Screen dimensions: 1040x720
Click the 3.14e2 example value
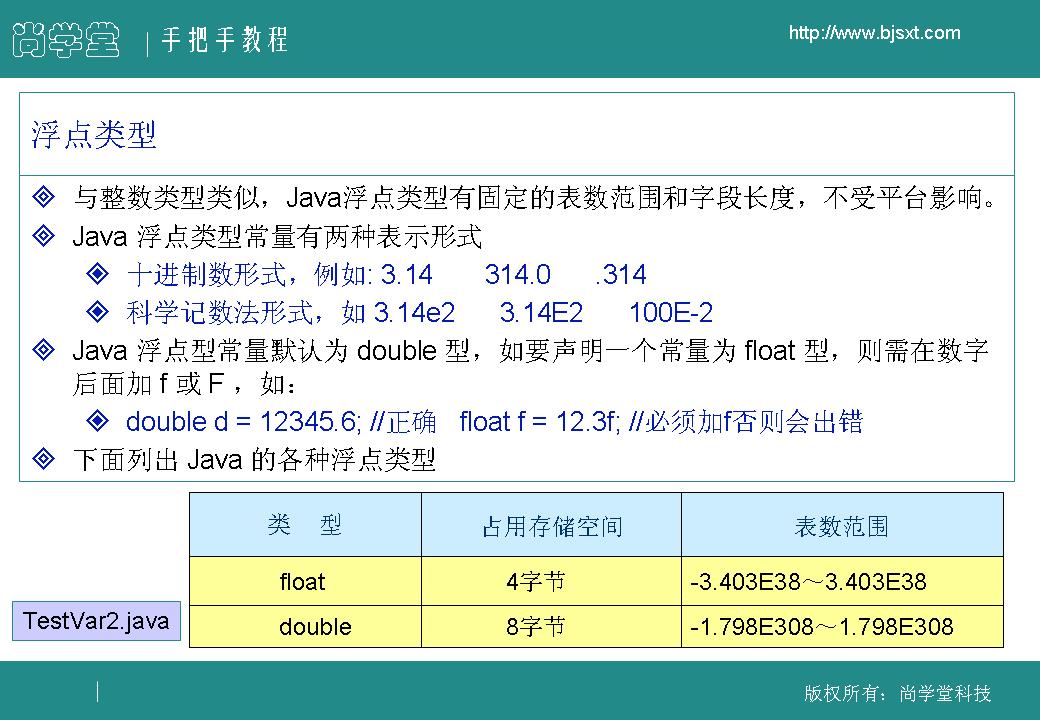[x=415, y=312]
